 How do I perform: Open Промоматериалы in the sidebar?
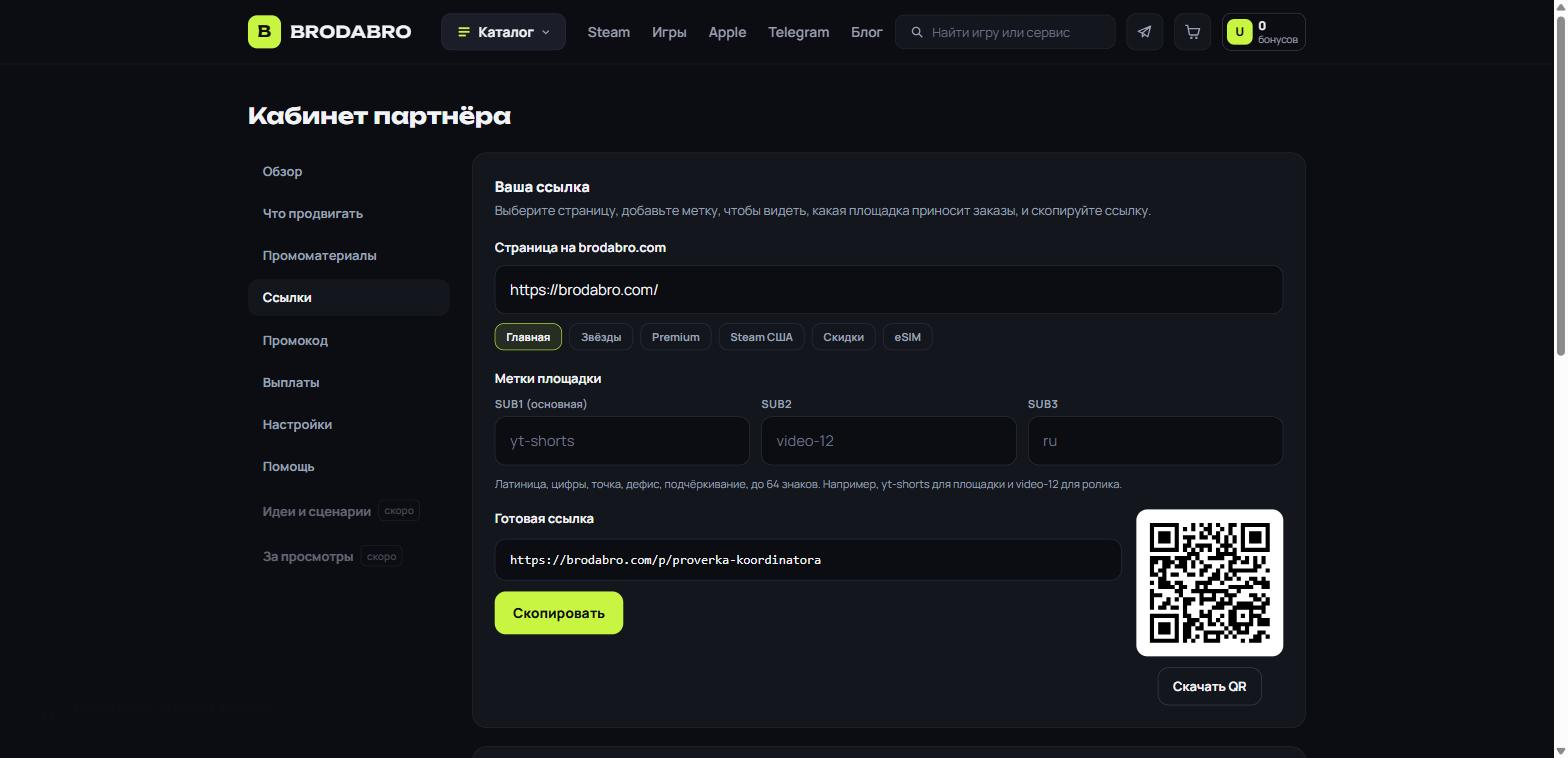tap(349, 255)
